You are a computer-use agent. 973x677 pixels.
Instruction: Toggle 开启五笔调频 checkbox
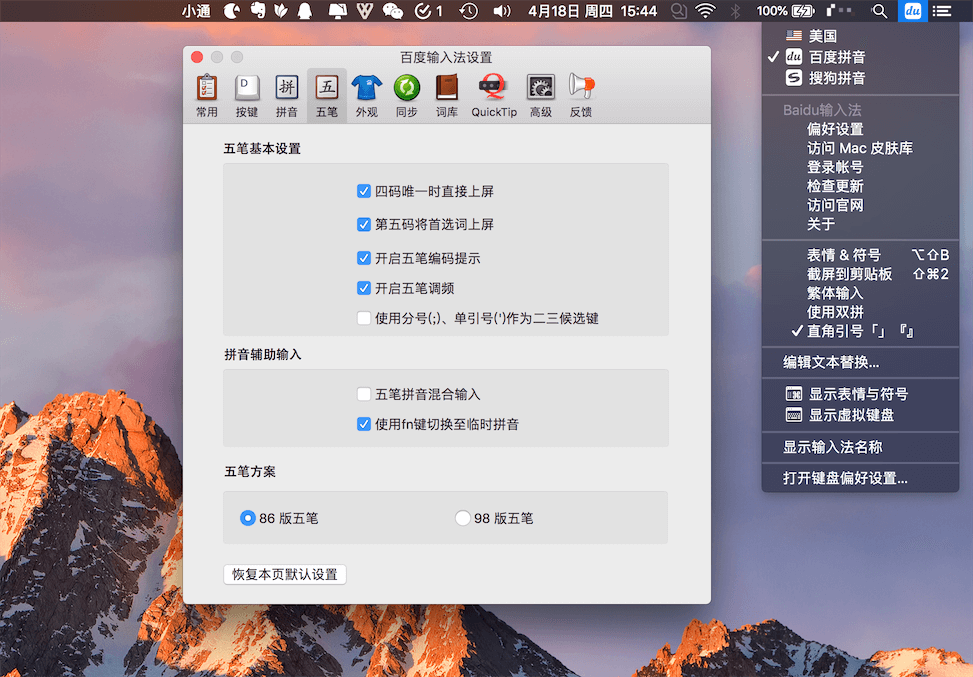pos(364,288)
